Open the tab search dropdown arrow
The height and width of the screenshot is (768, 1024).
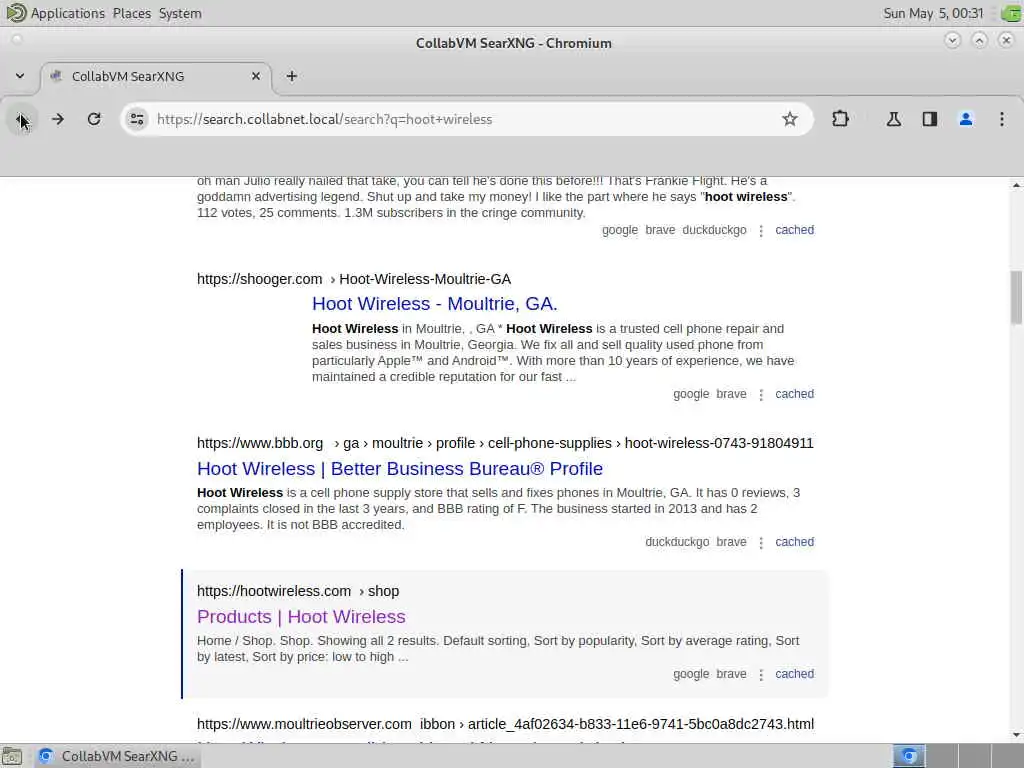(x=20, y=76)
